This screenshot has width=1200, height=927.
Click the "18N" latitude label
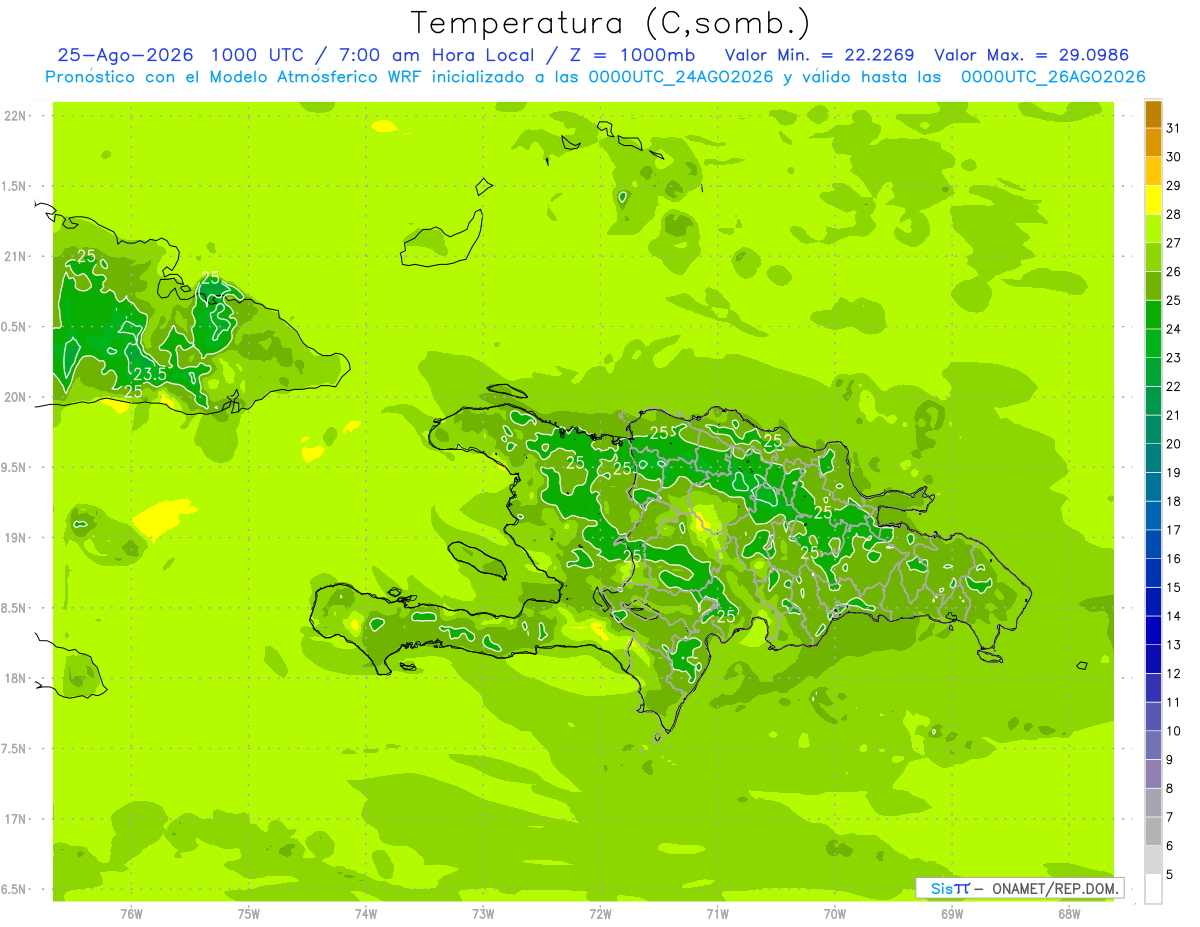14,678
